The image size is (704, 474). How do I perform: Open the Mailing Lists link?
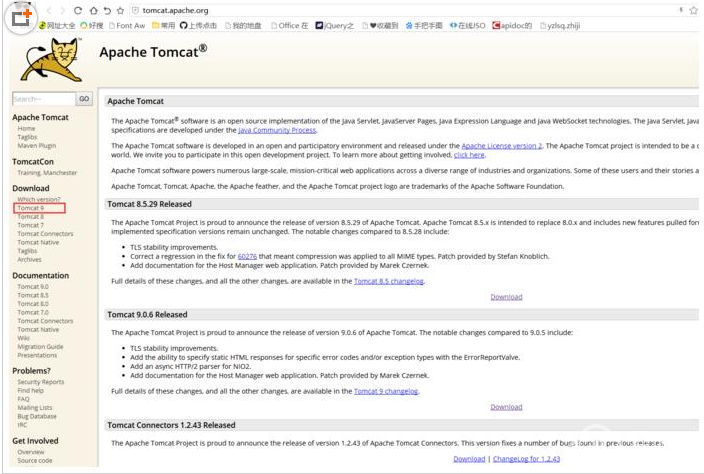[35, 408]
